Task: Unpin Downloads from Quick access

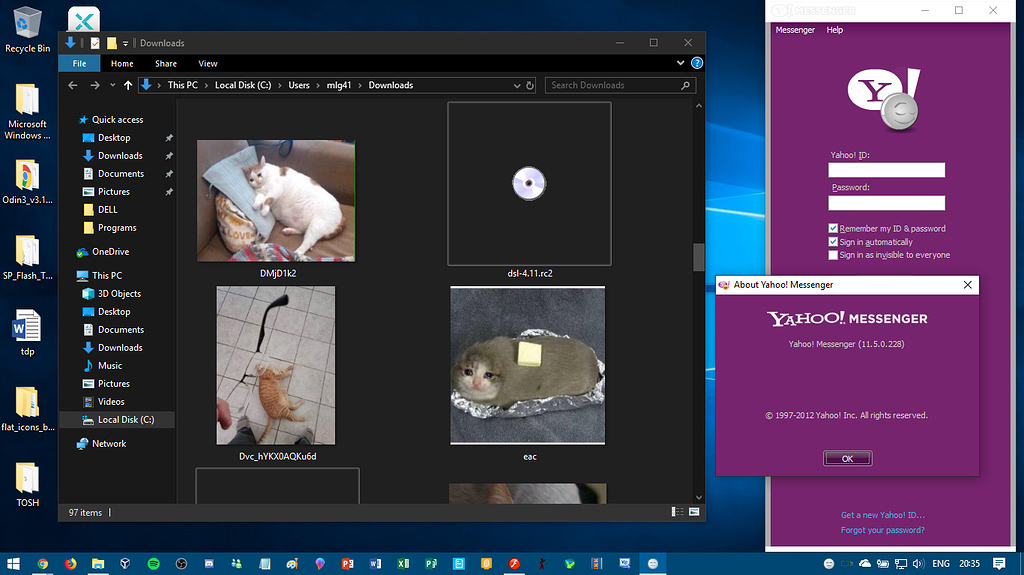Action: 169,156
